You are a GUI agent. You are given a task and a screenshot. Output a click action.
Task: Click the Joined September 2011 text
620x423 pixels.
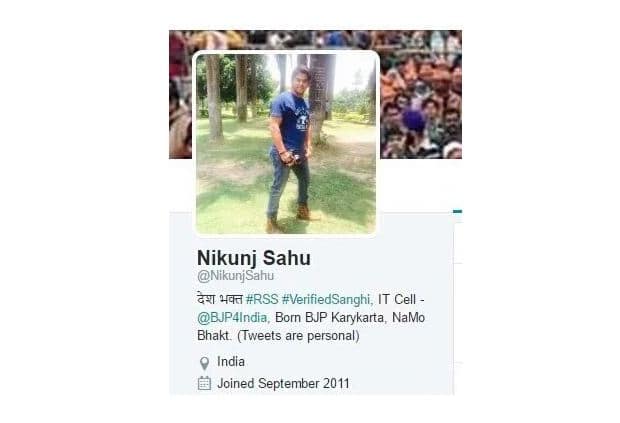tap(284, 383)
